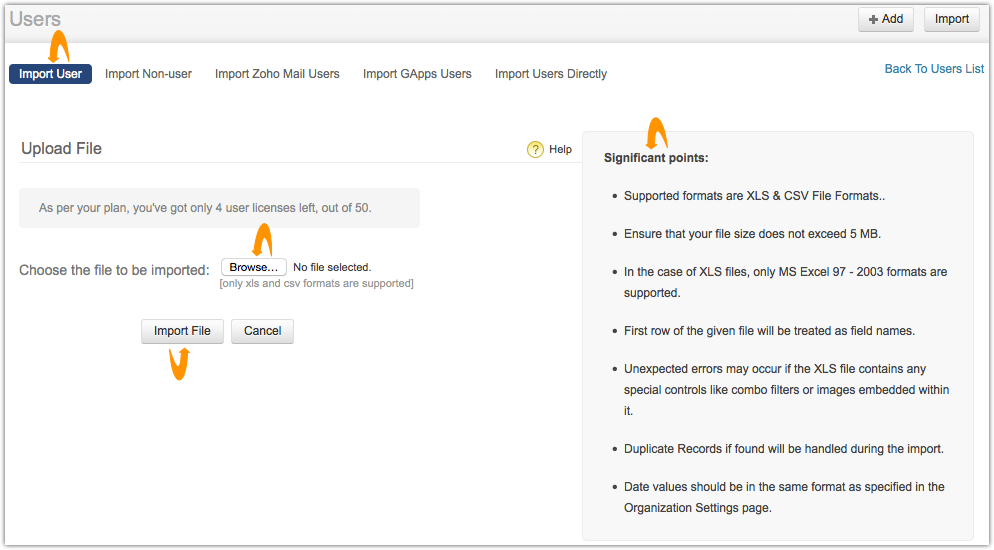Cancel the file upload
The height and width of the screenshot is (550, 994).
[x=262, y=331]
